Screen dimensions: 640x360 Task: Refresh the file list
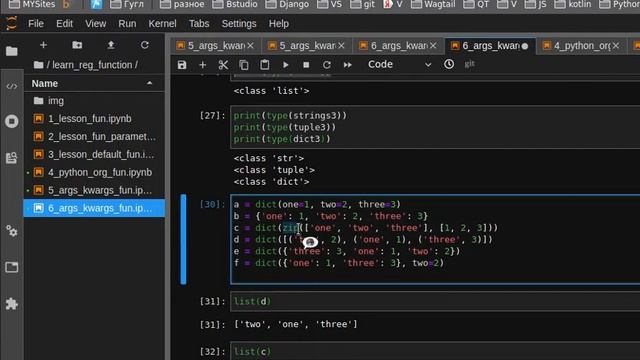(x=144, y=45)
